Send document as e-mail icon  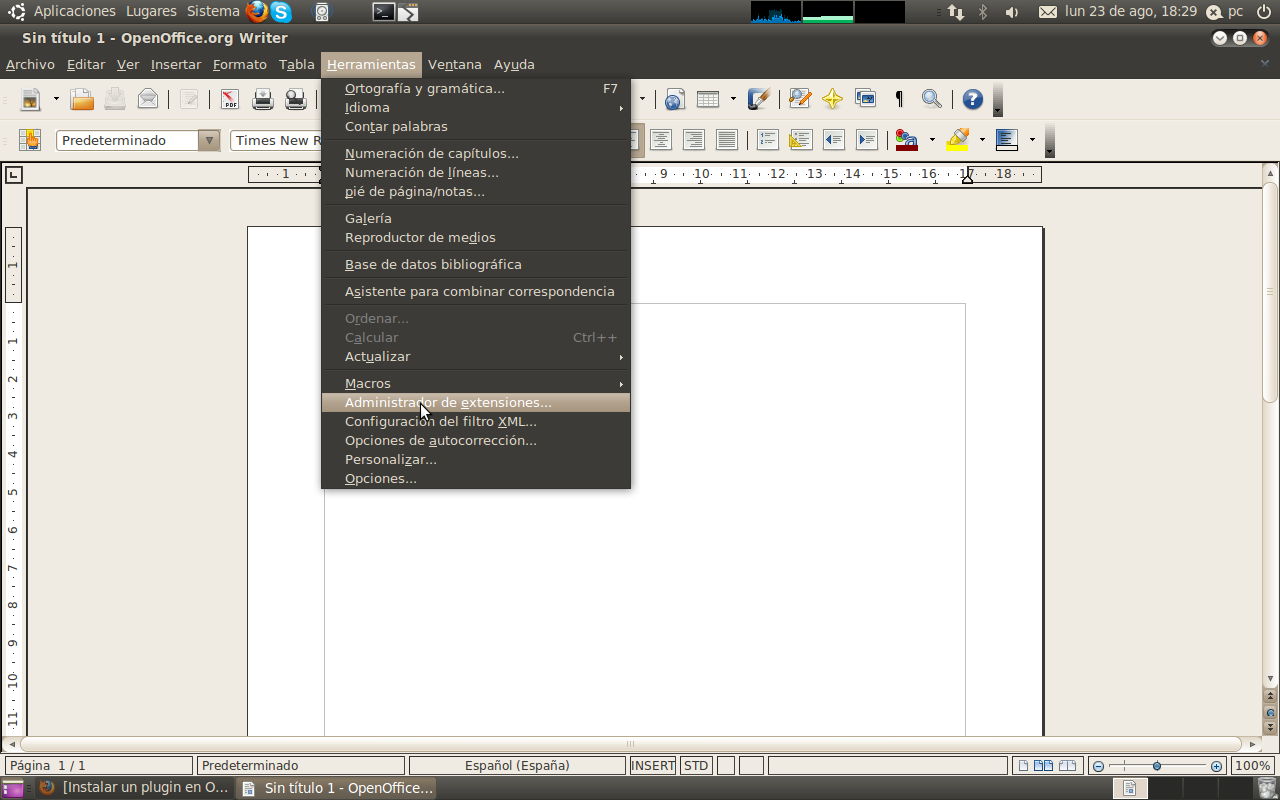[x=148, y=99]
